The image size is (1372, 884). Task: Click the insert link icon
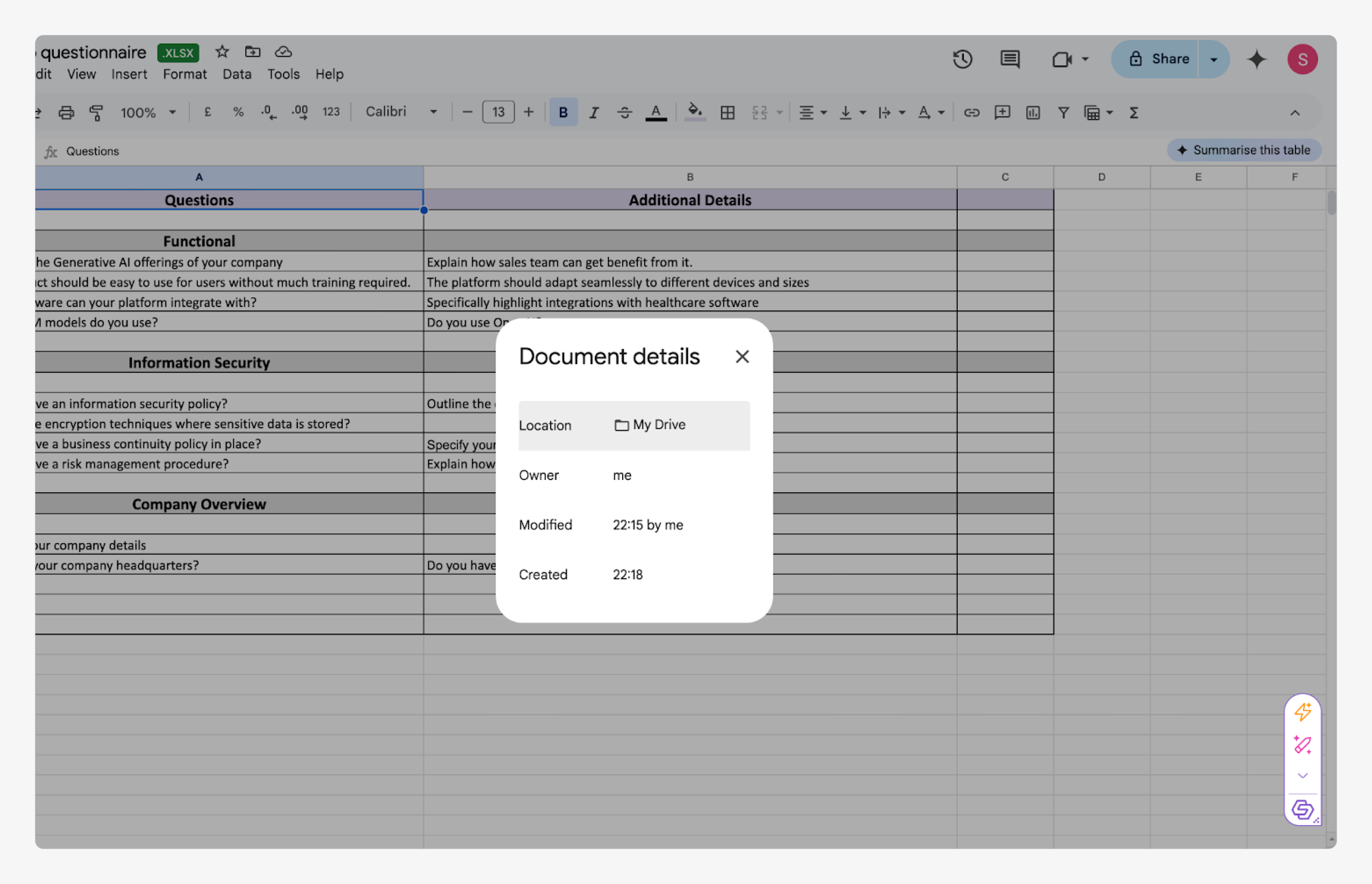tap(971, 113)
